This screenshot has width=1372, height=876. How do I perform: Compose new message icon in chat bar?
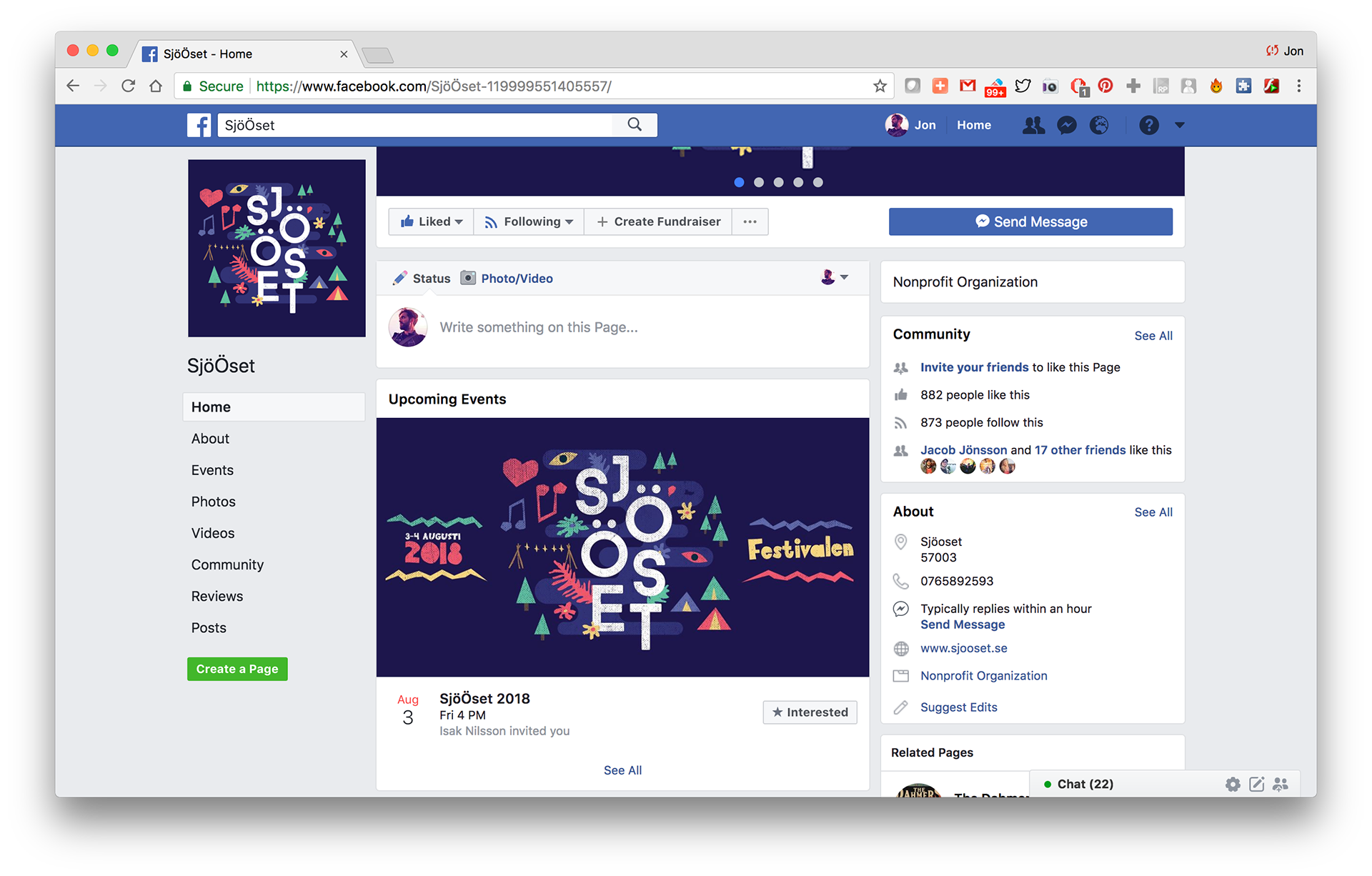coord(1257,784)
